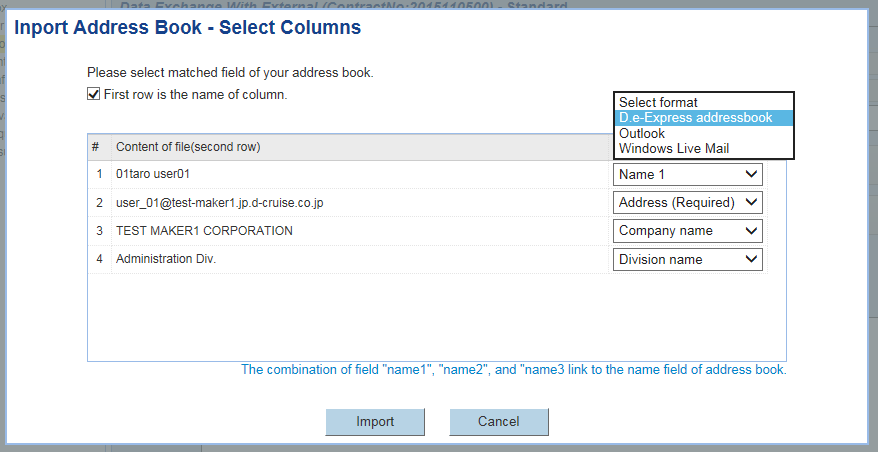
Task: Select the user_01 email address cell
Action: coord(219,202)
